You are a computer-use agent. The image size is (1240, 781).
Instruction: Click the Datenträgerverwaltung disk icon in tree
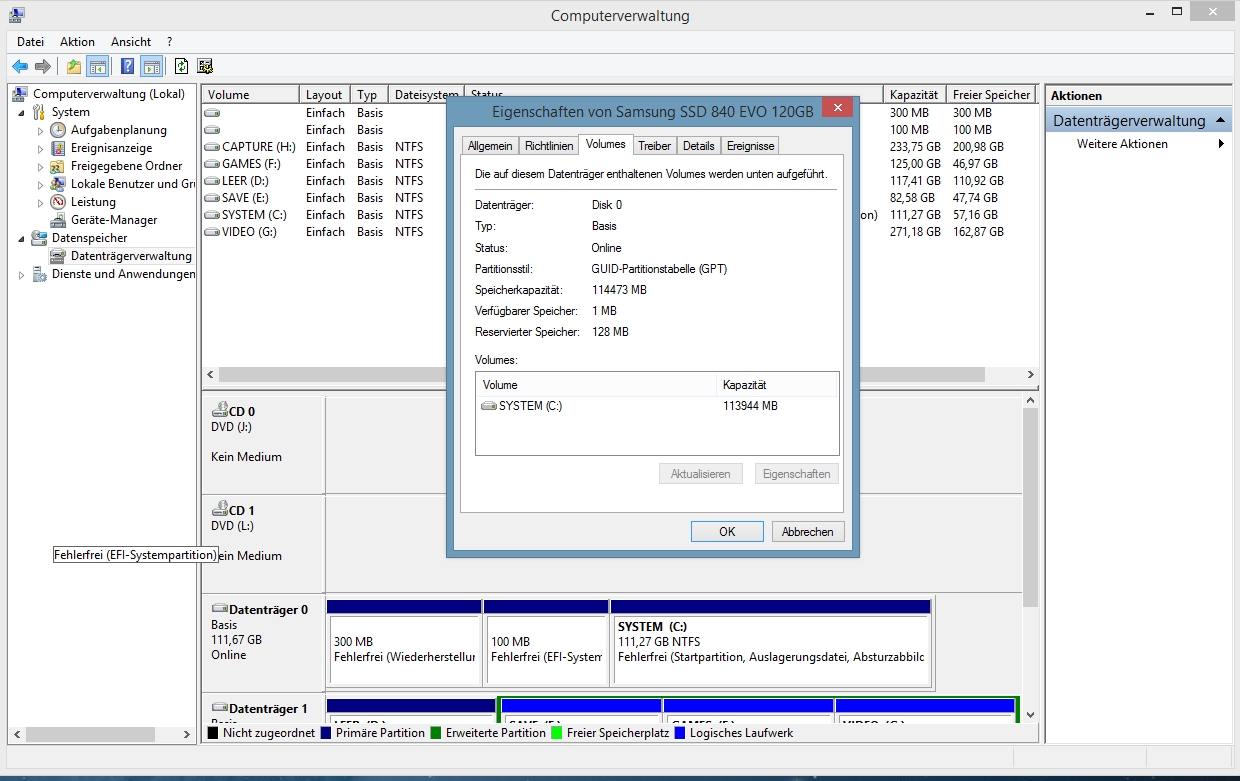point(59,256)
